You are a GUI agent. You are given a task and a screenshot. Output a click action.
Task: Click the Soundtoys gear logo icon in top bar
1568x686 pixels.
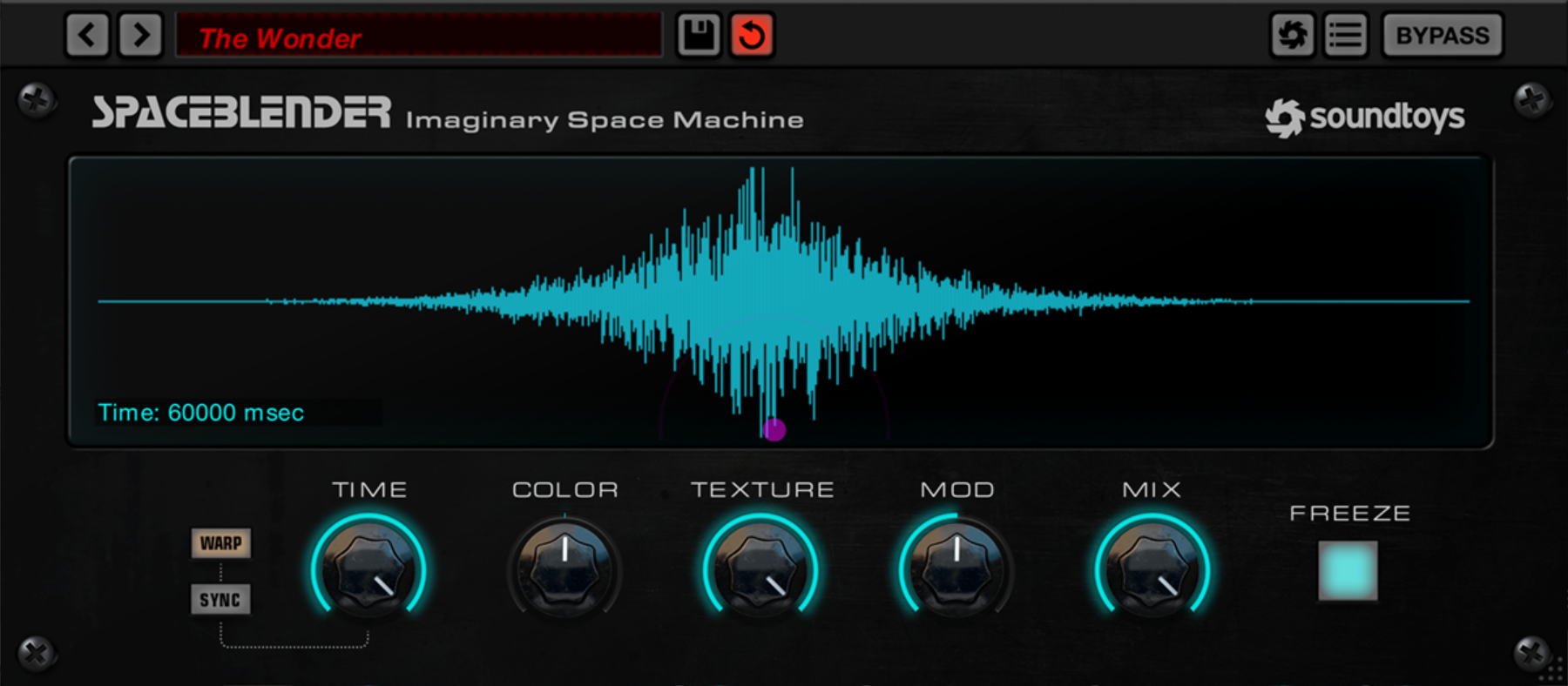[1292, 36]
